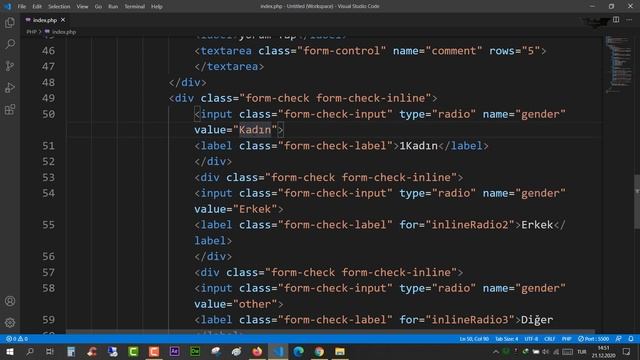
Task: Open the Explorer view in activity bar
Action: (x=10, y=22)
